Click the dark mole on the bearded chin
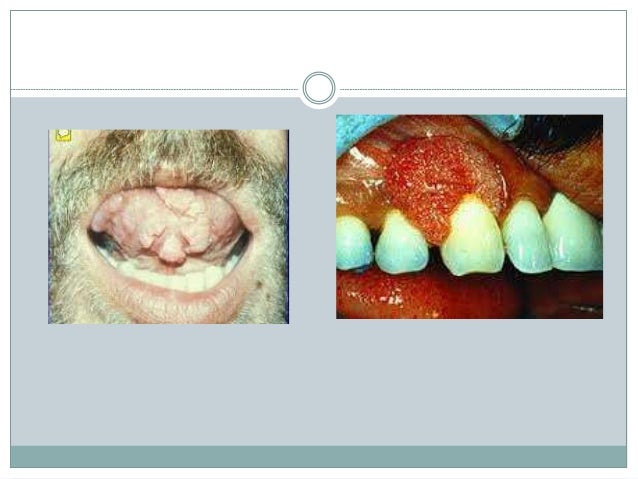Image resolution: width=638 pixels, height=479 pixels. pyautogui.click(x=258, y=284)
